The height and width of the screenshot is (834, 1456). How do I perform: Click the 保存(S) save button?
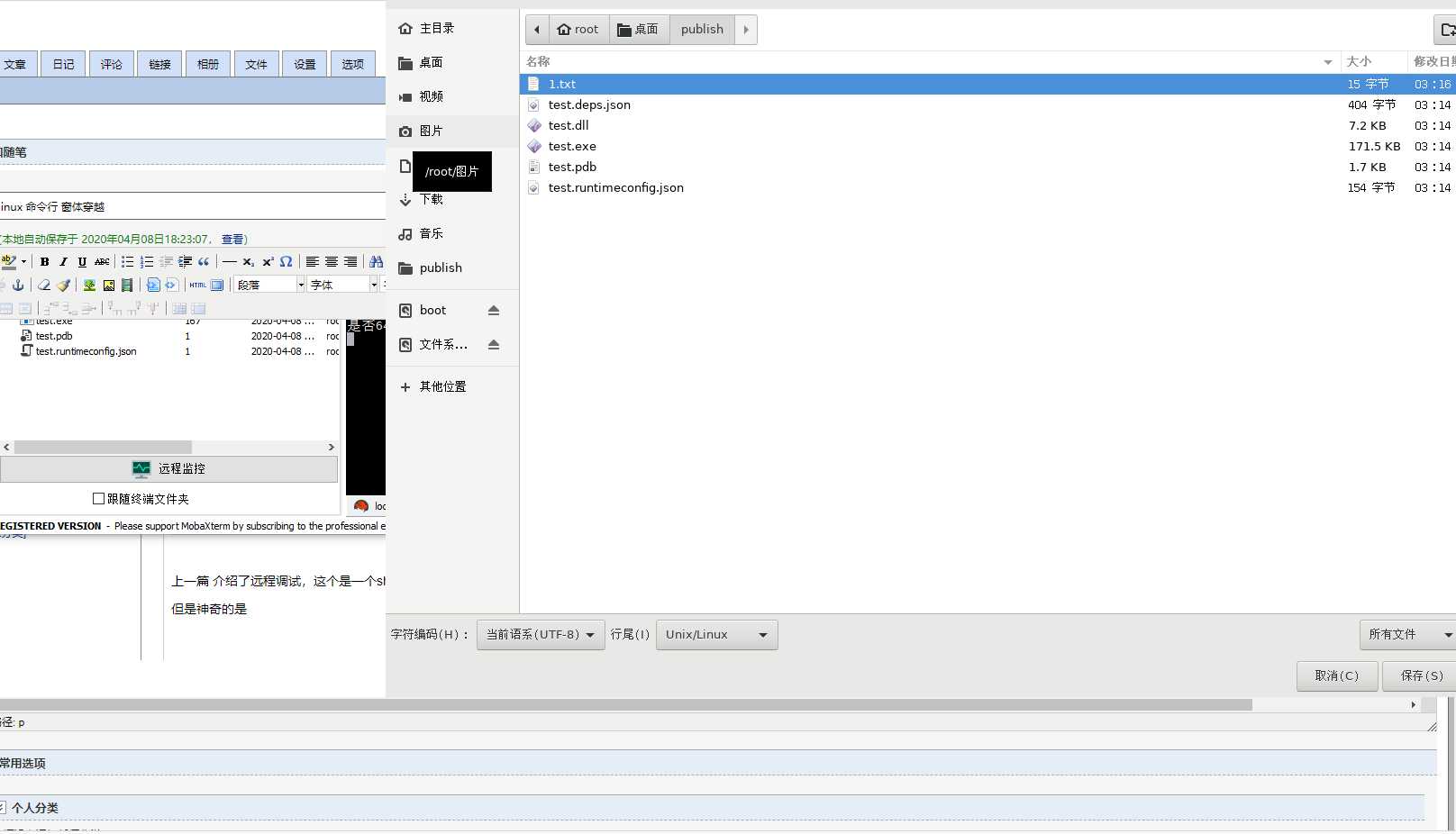[x=1421, y=676]
